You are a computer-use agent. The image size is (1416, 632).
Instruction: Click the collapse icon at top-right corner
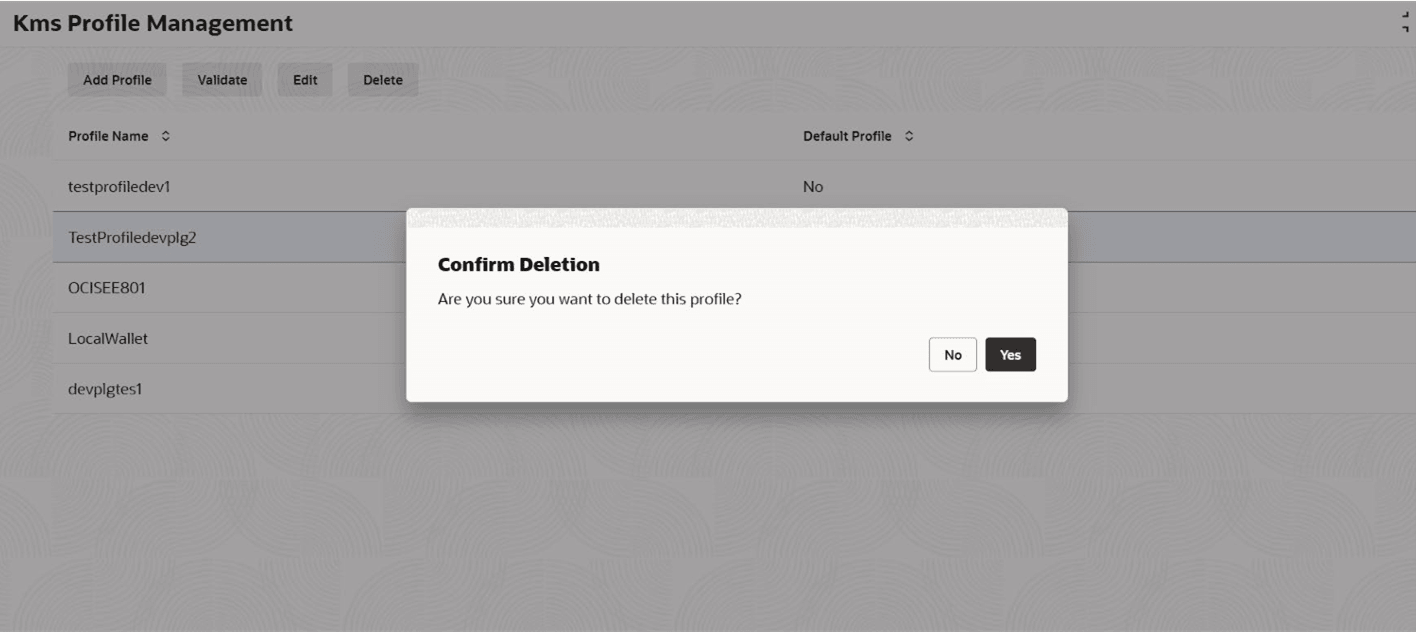pos(1406,22)
